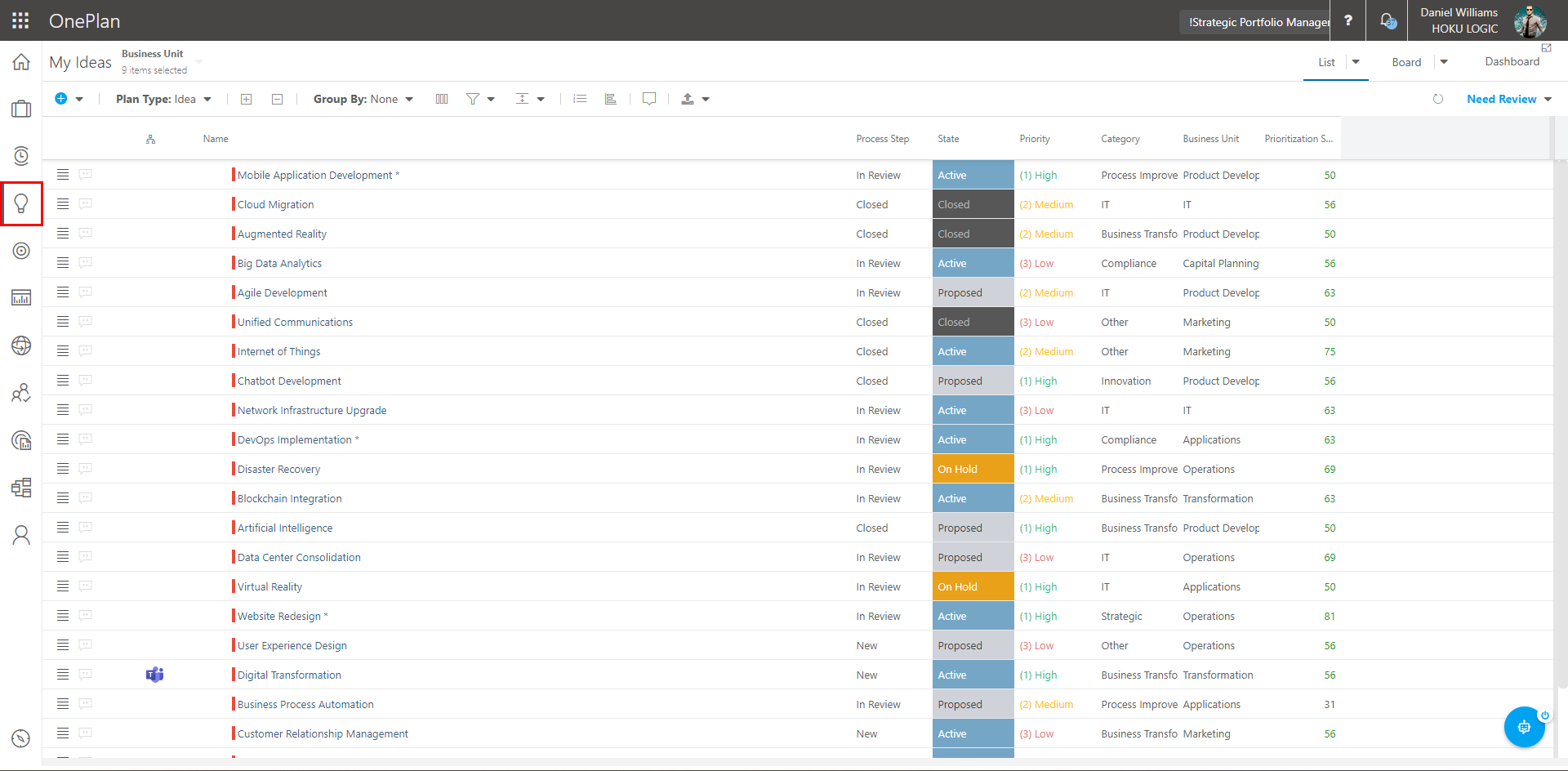Toggle the Gantt chart view icon
This screenshot has height=771, width=1568.
pos(610,99)
